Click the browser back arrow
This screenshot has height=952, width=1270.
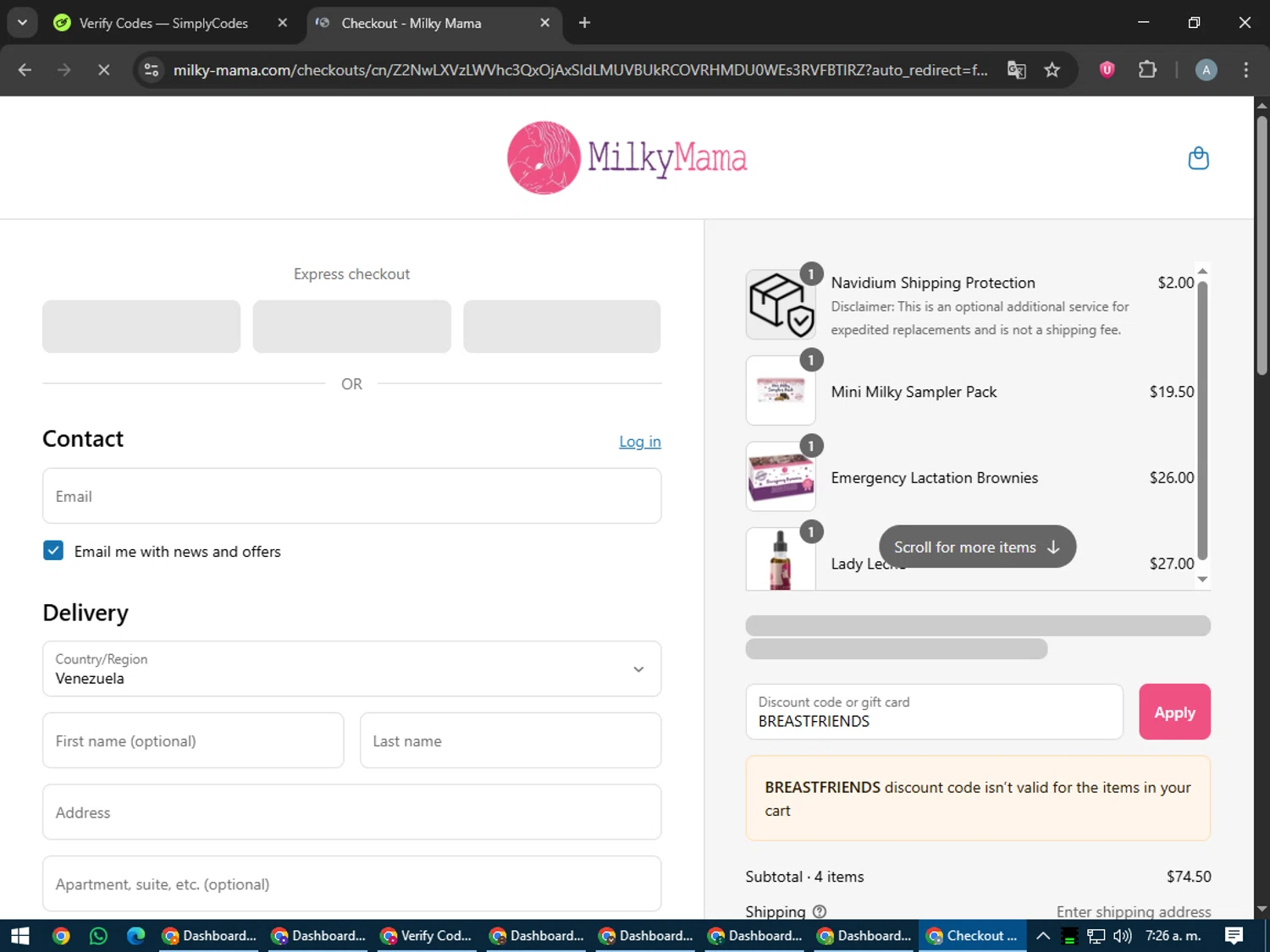[25, 70]
